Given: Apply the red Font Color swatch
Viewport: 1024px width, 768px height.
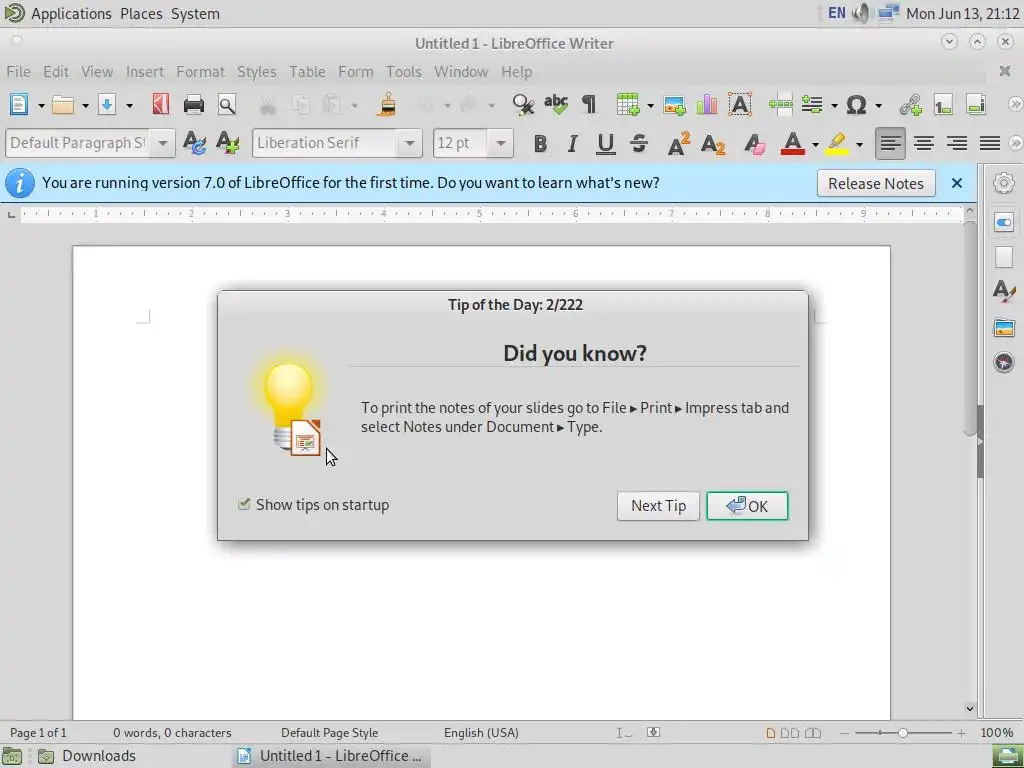Looking at the screenshot, I should (792, 143).
